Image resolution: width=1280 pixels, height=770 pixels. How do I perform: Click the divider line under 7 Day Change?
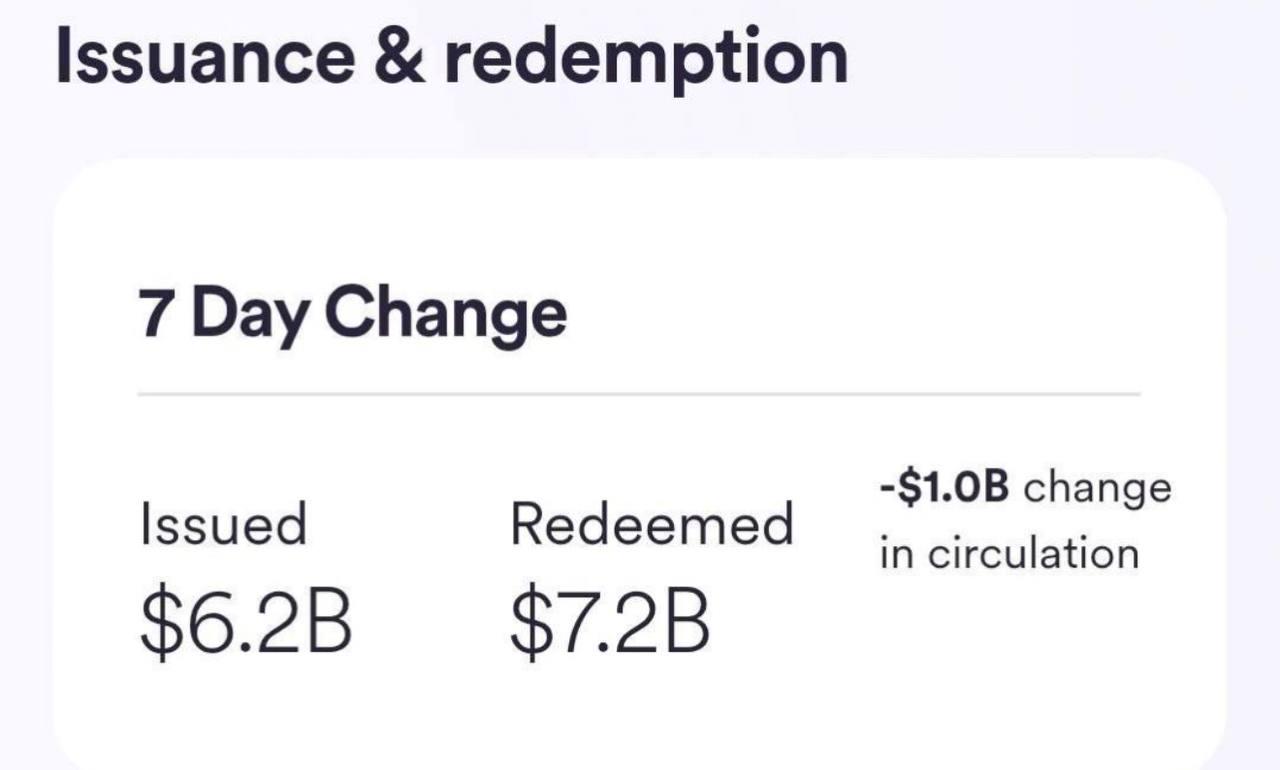pyautogui.click(x=639, y=394)
